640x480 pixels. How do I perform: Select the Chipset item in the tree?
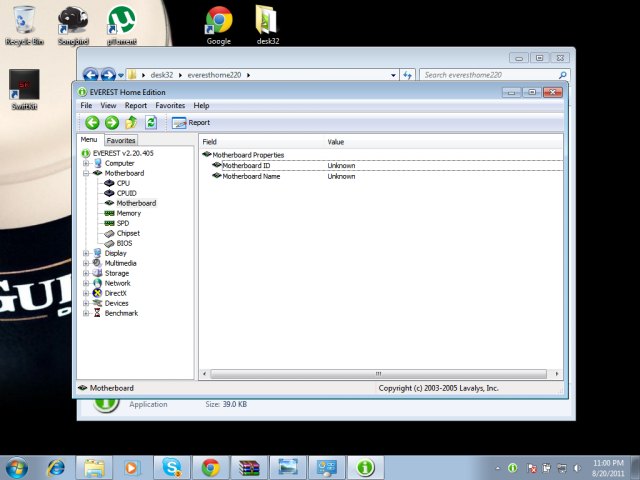click(128, 233)
